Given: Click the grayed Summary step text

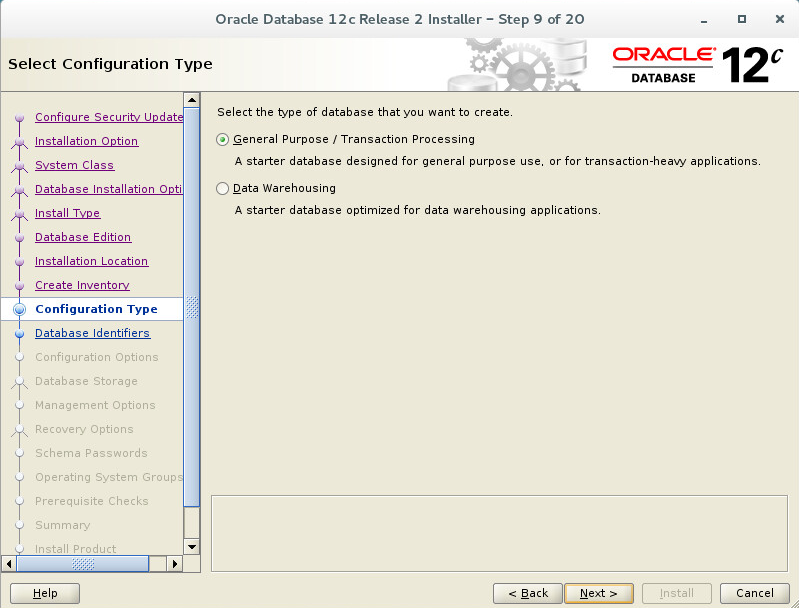Looking at the screenshot, I should (62, 525).
